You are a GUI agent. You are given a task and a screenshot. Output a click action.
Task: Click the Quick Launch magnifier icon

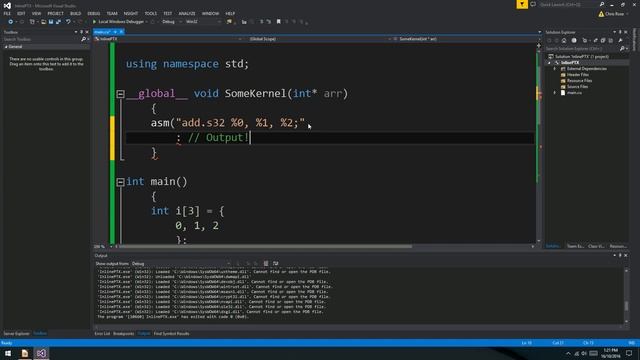(602, 4)
